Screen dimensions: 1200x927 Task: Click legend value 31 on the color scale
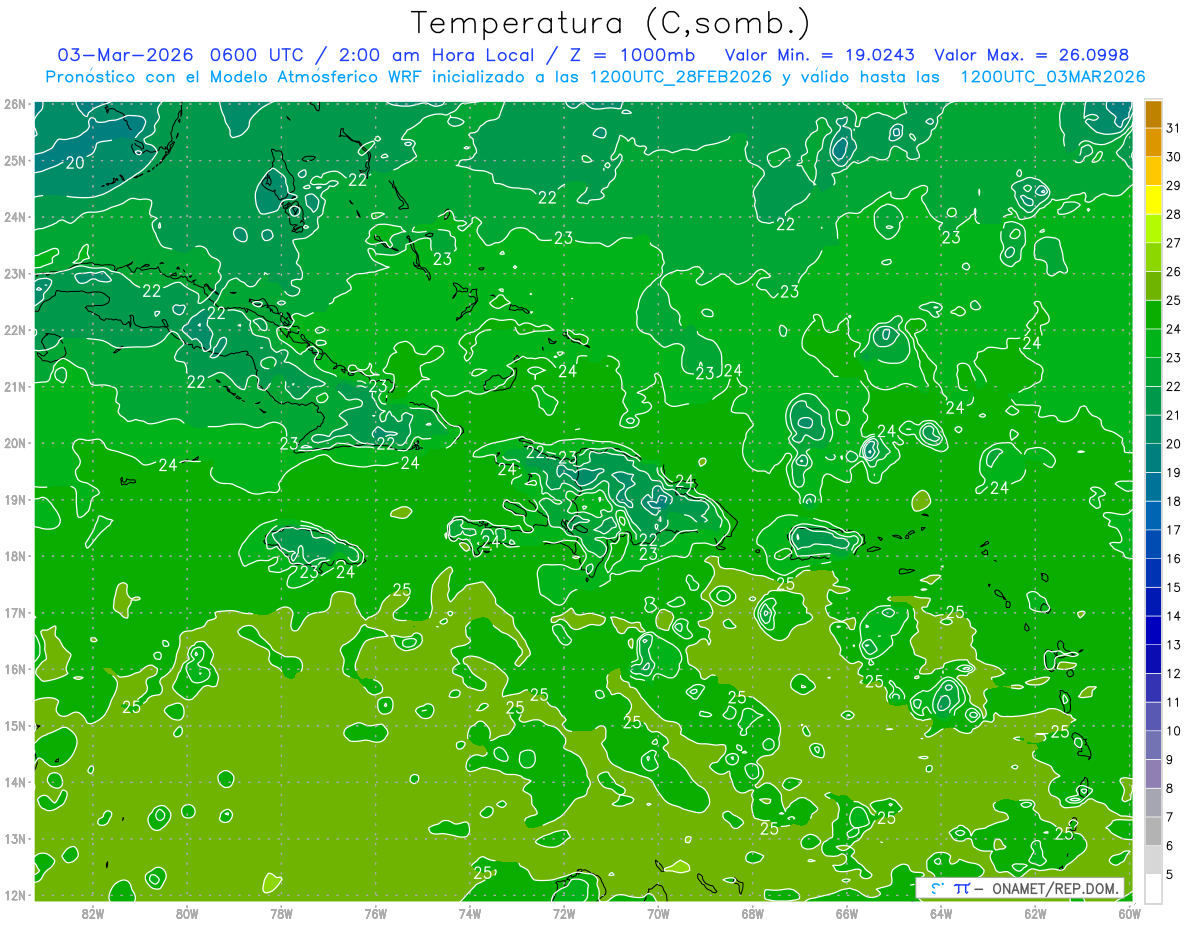(1174, 128)
